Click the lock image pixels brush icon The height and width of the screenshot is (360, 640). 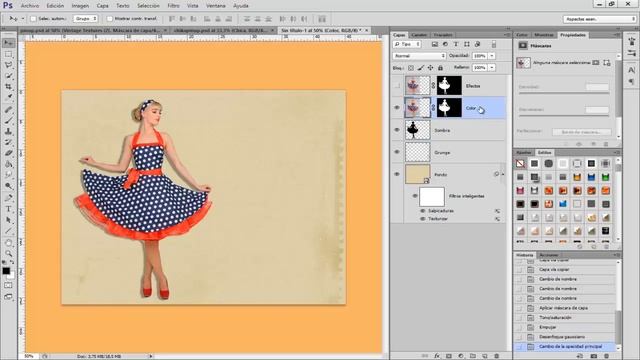click(x=420, y=68)
